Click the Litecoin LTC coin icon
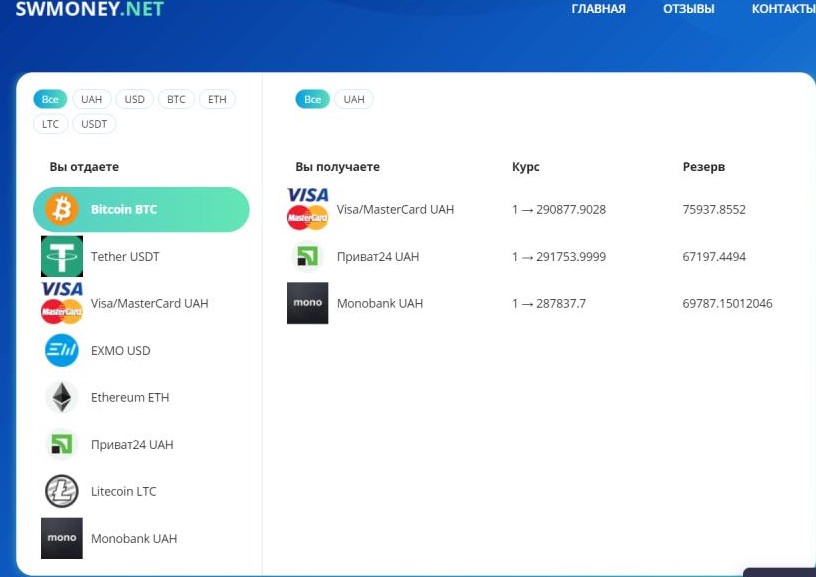 [x=62, y=491]
